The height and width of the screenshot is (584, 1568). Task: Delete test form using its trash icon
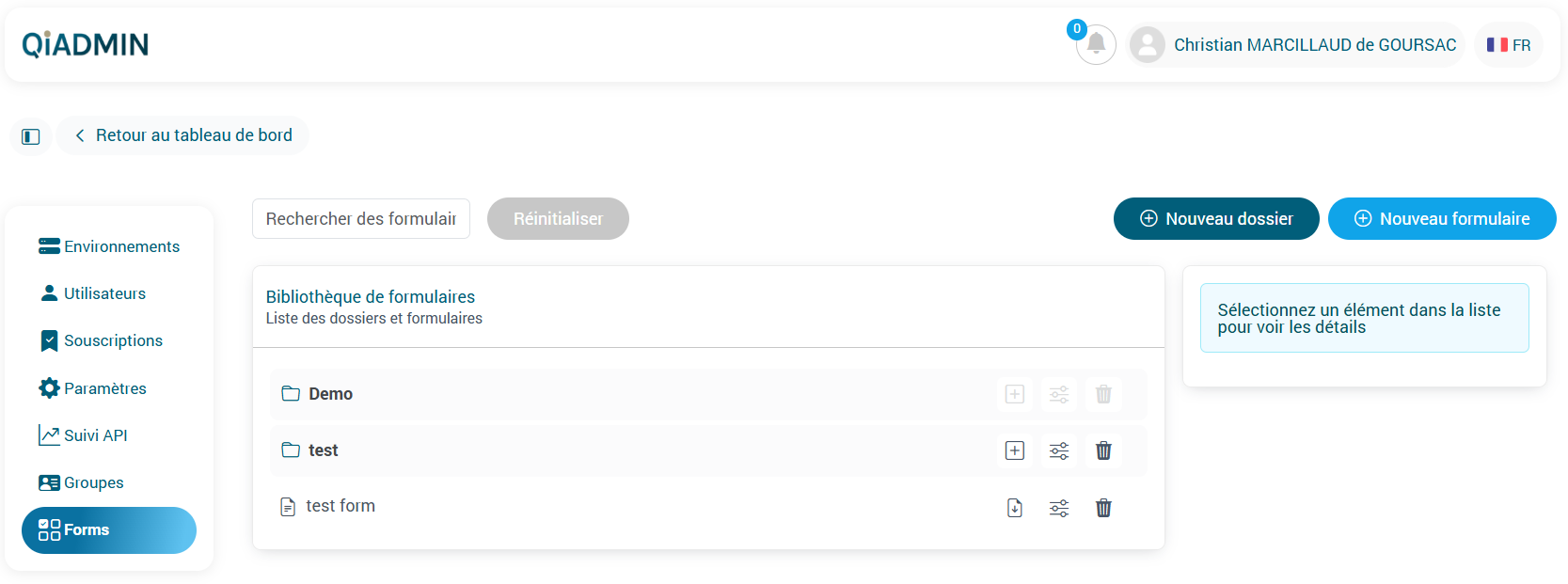click(x=1103, y=507)
